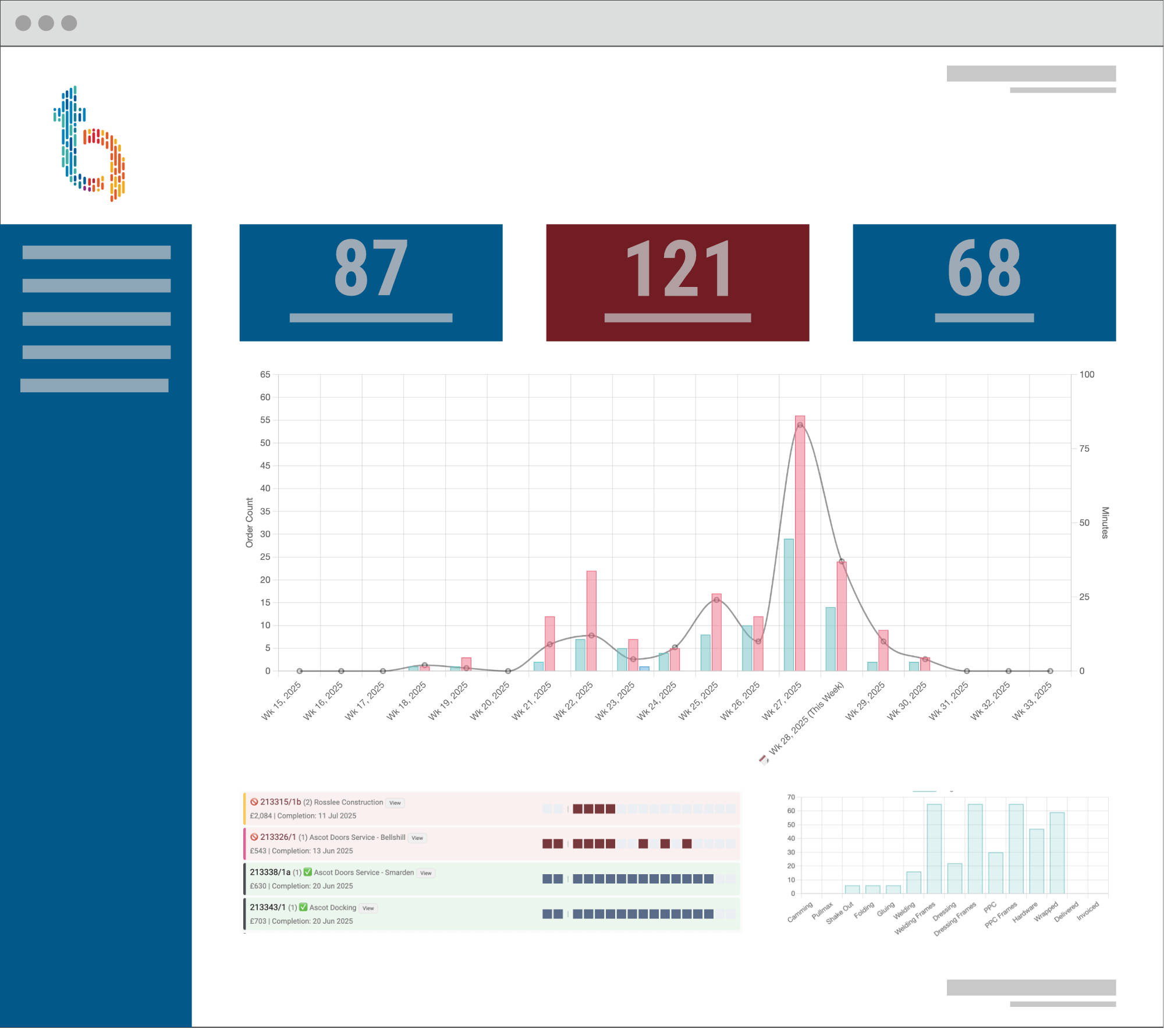Click the colorful b logo
The width and height of the screenshot is (1164, 1036).
click(x=89, y=144)
